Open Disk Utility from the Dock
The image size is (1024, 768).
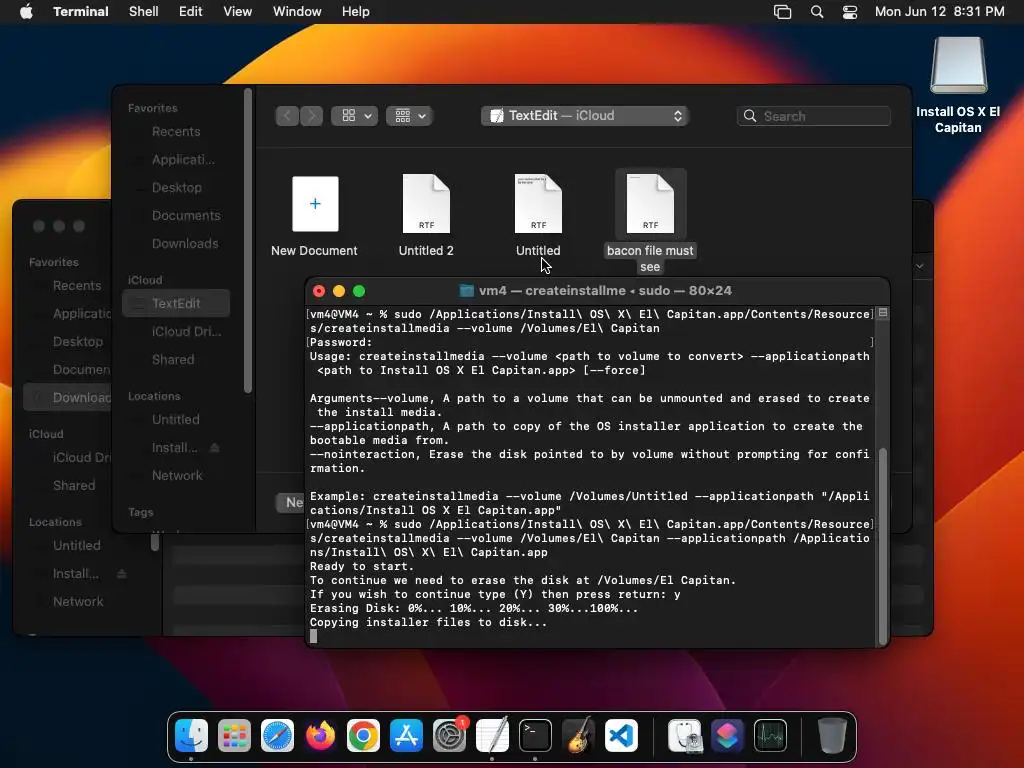(684, 736)
